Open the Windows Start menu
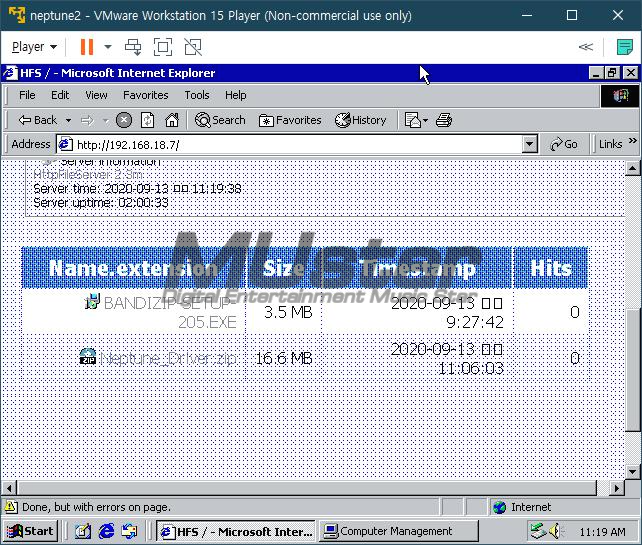This screenshot has height=545, width=642. coord(31,531)
